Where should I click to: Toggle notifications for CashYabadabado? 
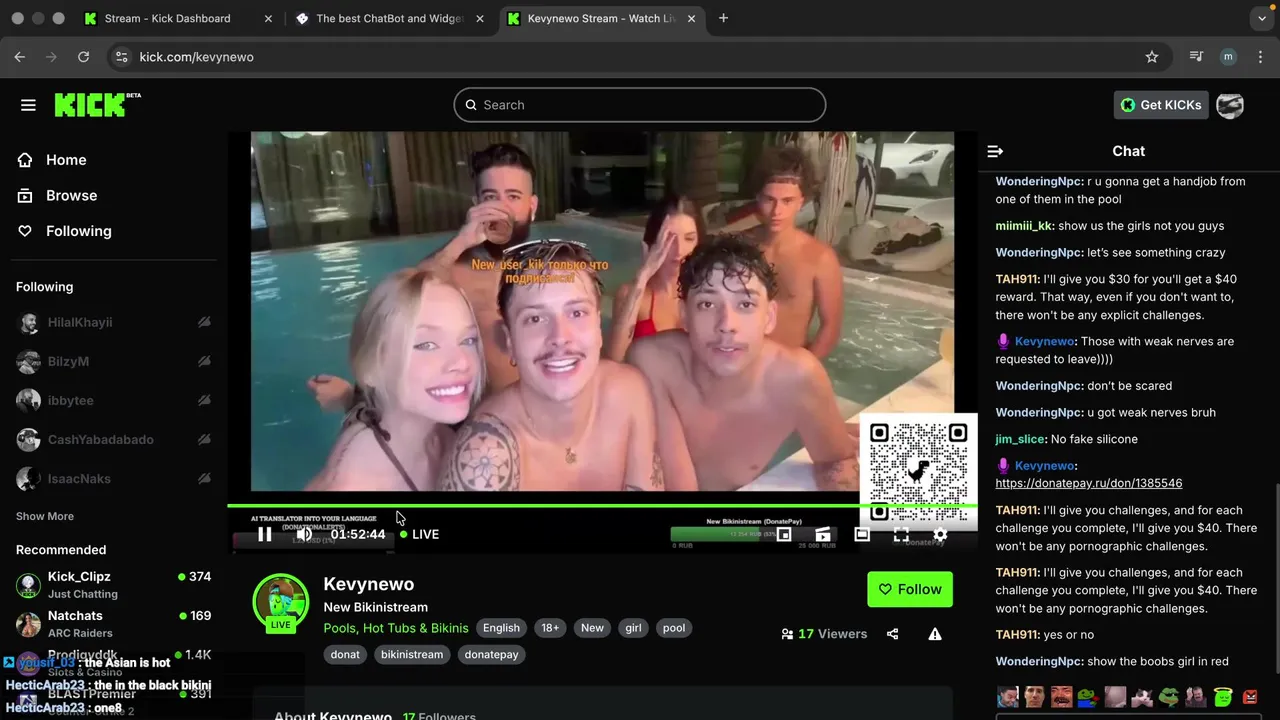point(204,439)
